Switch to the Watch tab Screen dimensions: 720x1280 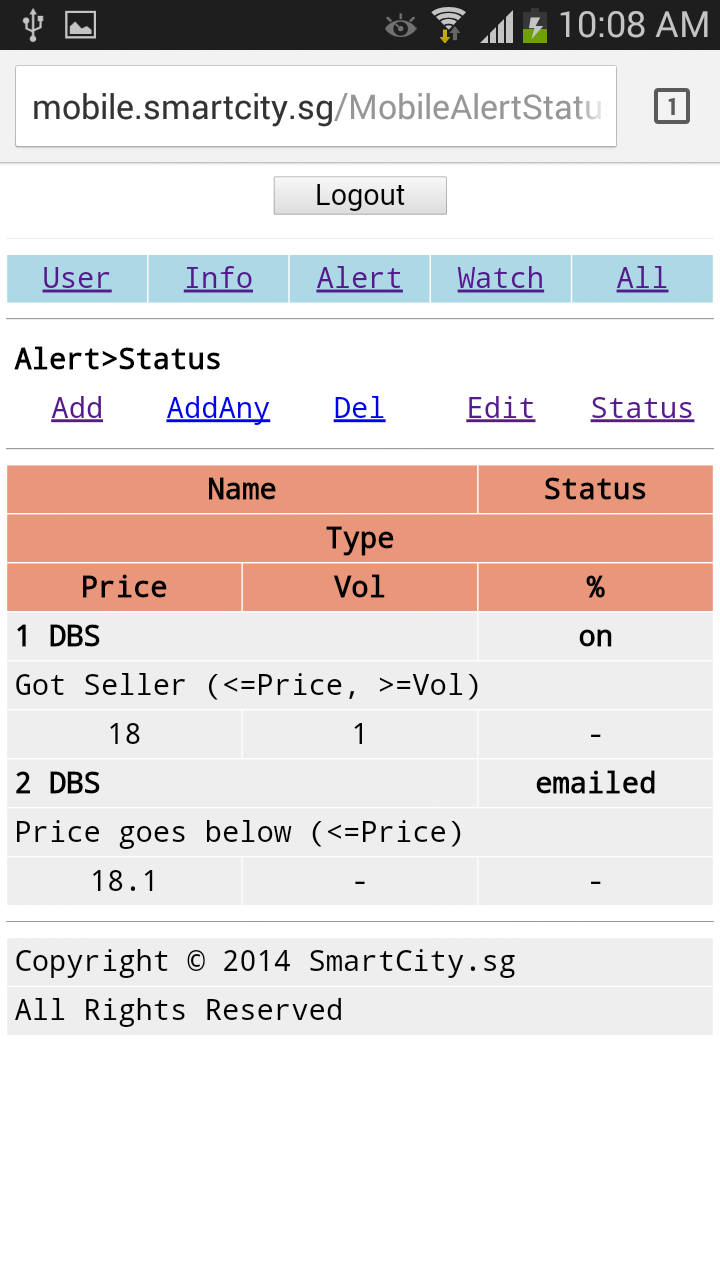500,278
